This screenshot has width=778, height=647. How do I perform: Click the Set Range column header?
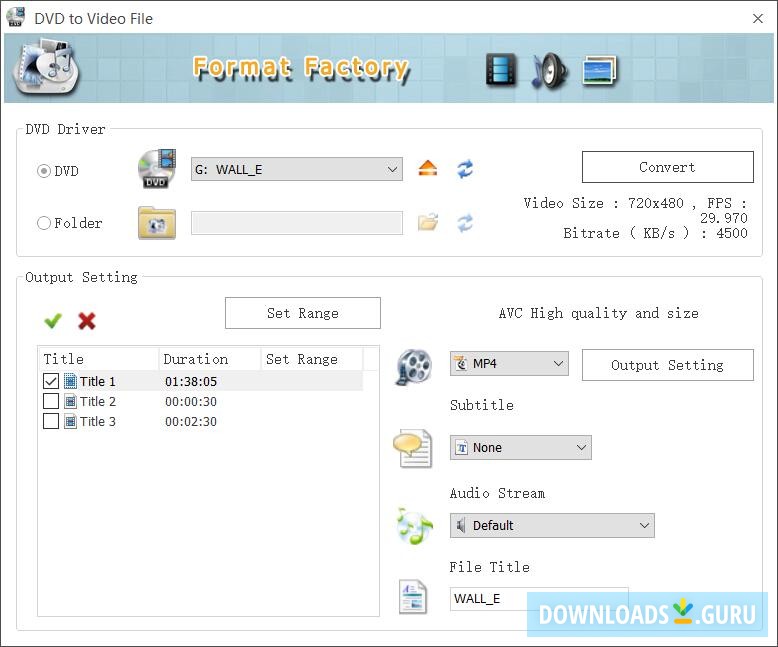[x=312, y=359]
